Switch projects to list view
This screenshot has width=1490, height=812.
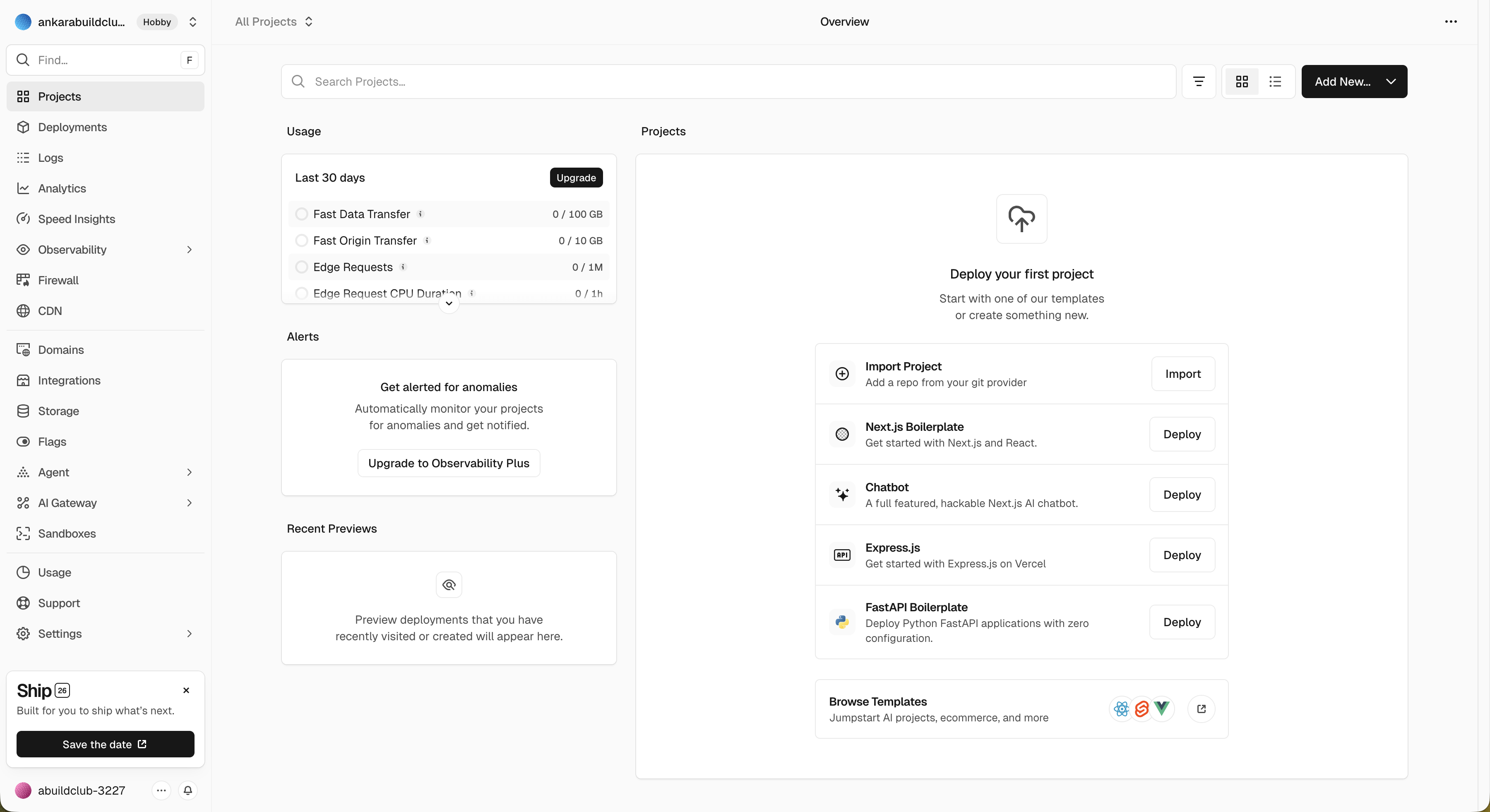[1276, 81]
